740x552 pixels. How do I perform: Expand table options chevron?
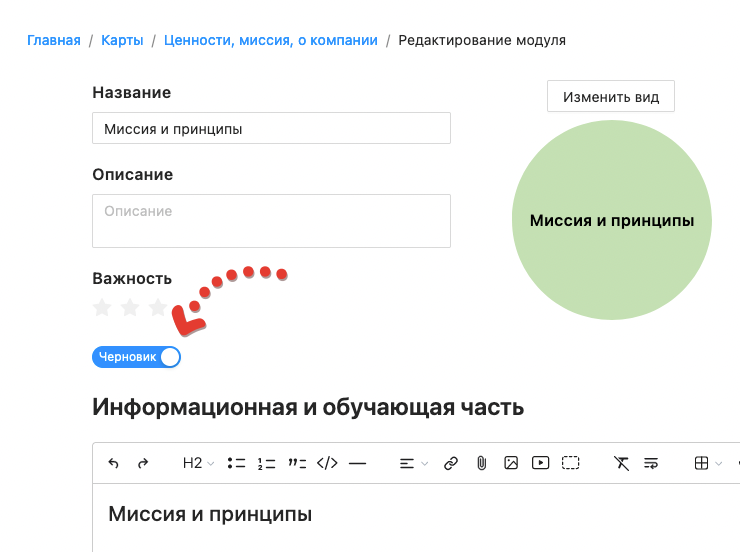click(718, 464)
